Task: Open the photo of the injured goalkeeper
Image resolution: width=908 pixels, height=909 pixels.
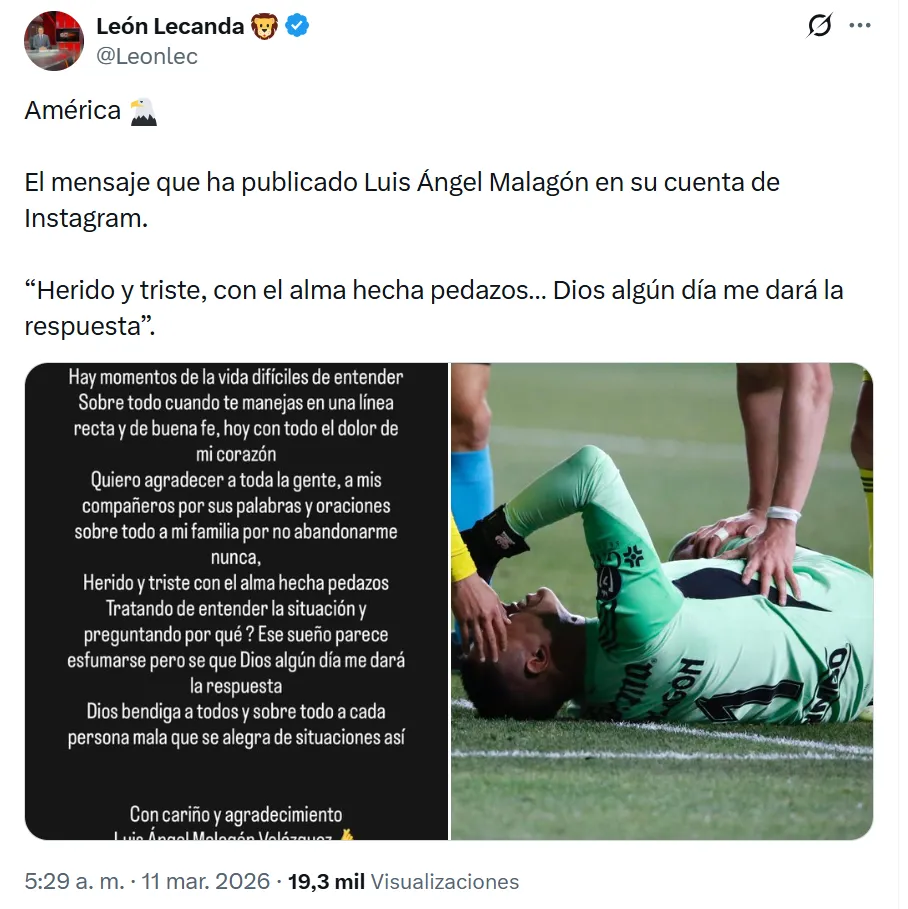Action: 662,601
